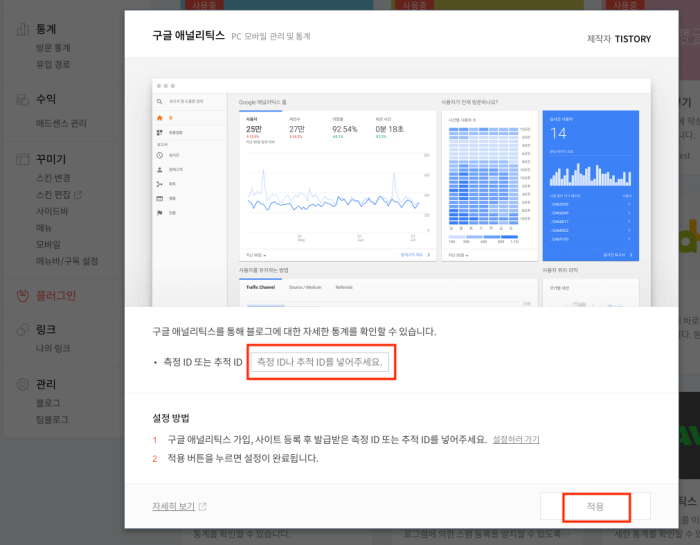700x545 pixels.
Task: Open 메뉴바/구독 설정 in sidebar
Action: [x=67, y=261]
